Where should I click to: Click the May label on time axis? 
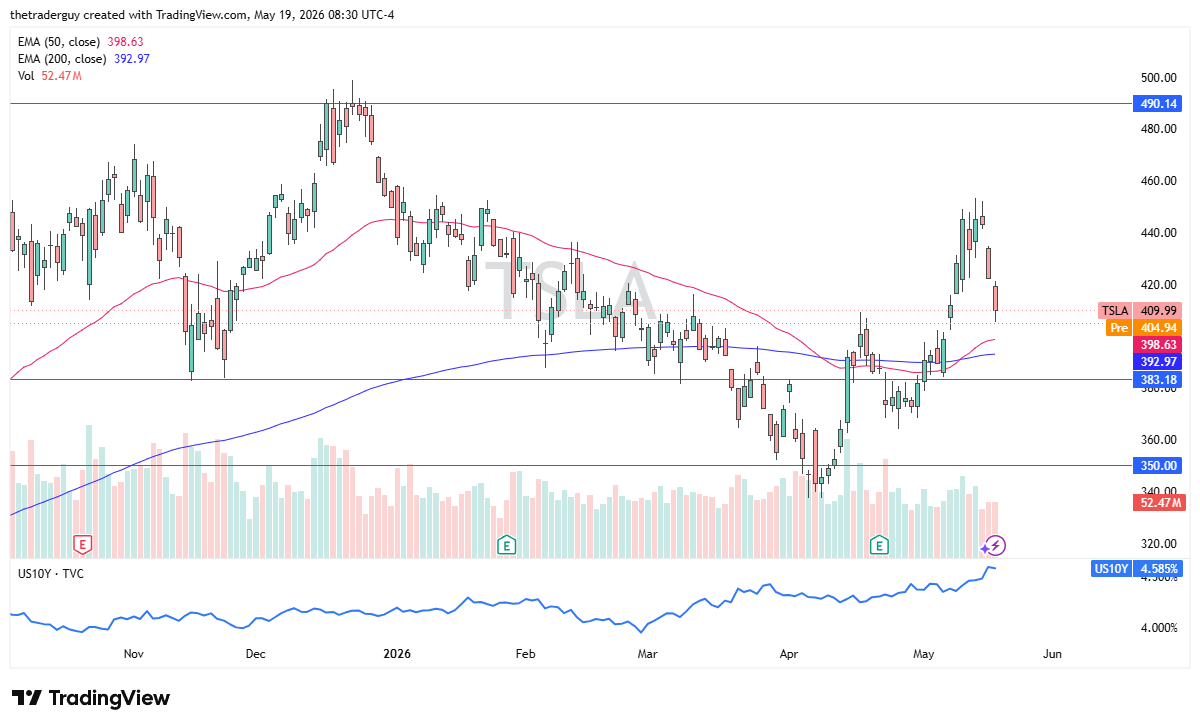pos(924,654)
